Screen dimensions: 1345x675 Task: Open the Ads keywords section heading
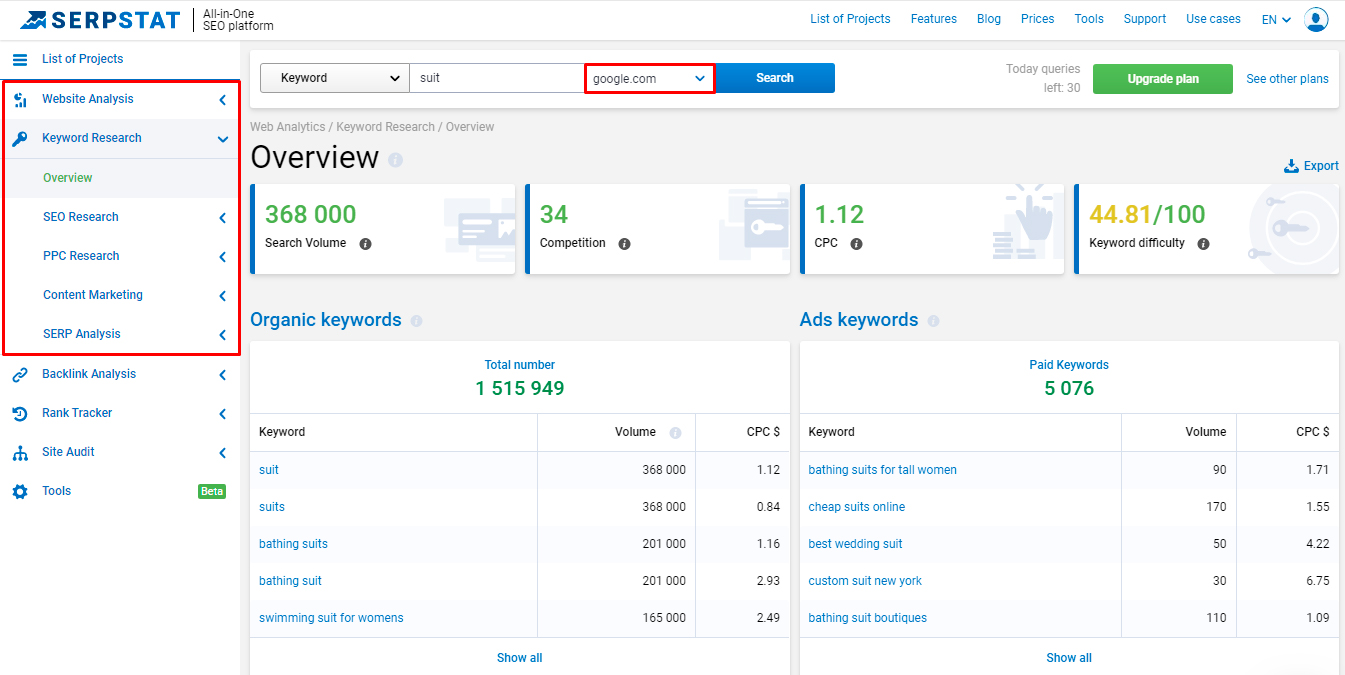pyautogui.click(x=859, y=320)
